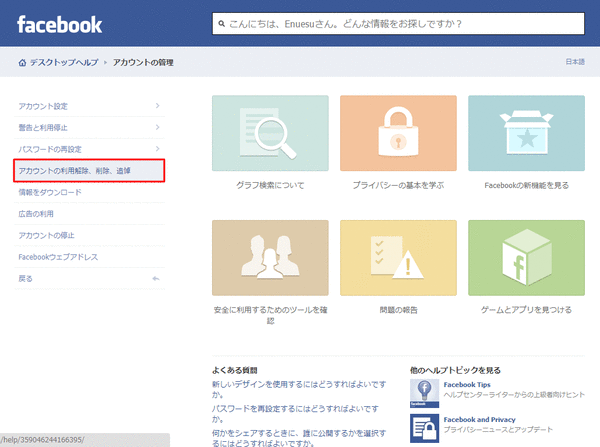Screen dimensions: 600x447
Task: Open アカウントの停止 sidebar item
Action: click(x=89, y=235)
